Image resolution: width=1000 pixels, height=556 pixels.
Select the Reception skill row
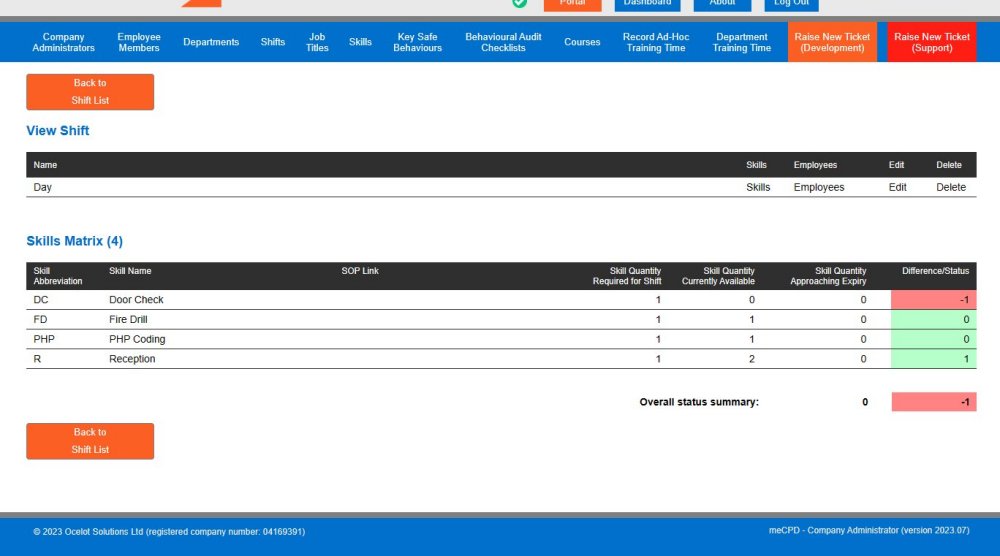[x=132, y=359]
